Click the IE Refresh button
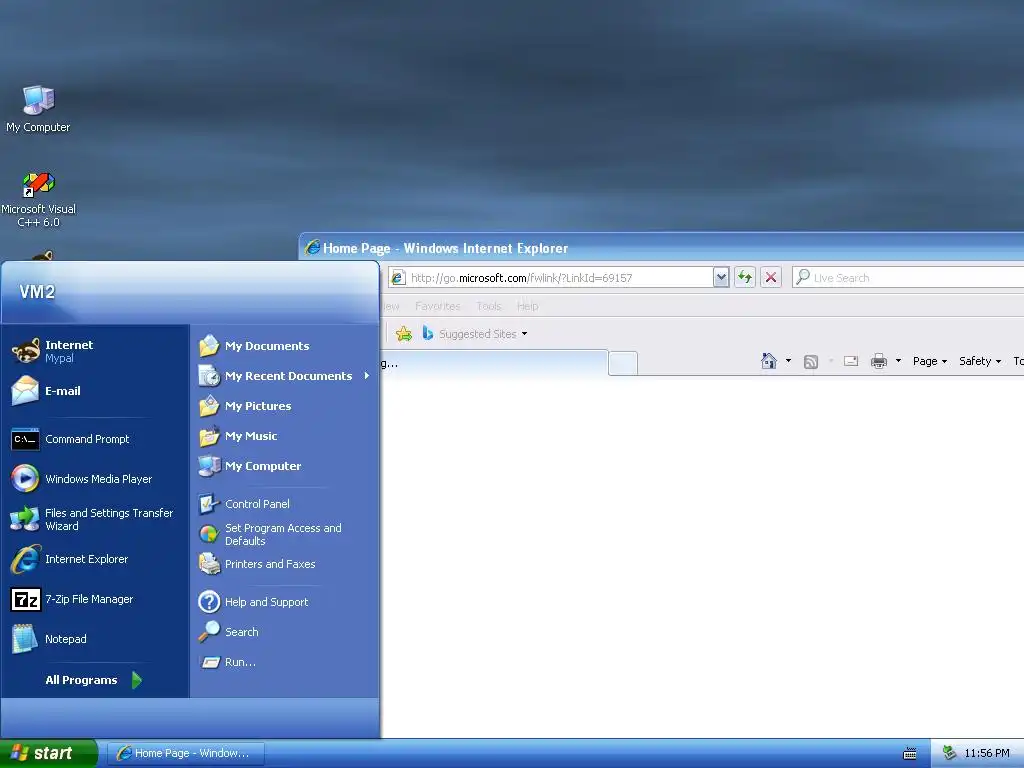The height and width of the screenshot is (768, 1024). pos(744,278)
